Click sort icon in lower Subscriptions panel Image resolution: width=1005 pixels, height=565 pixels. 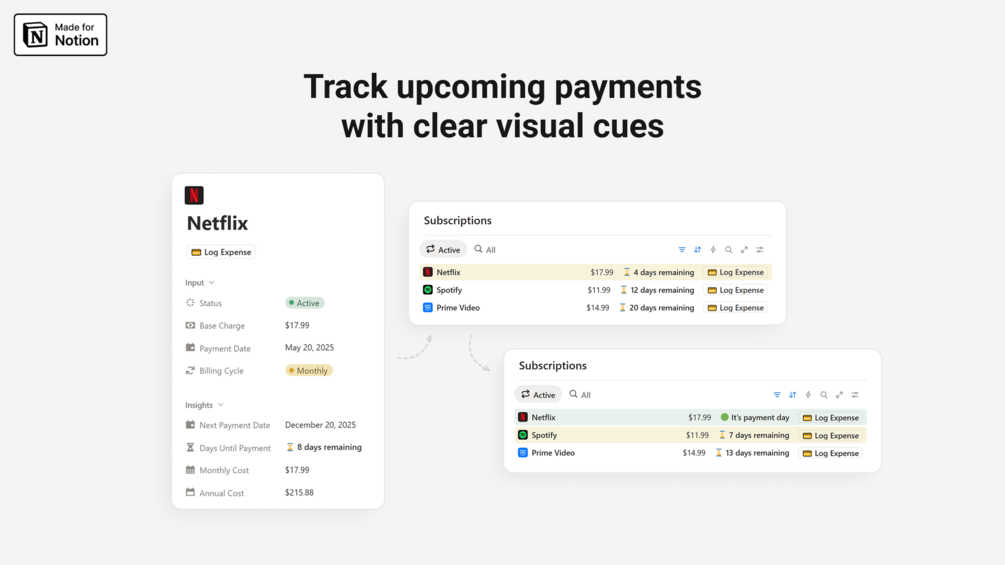tap(793, 395)
